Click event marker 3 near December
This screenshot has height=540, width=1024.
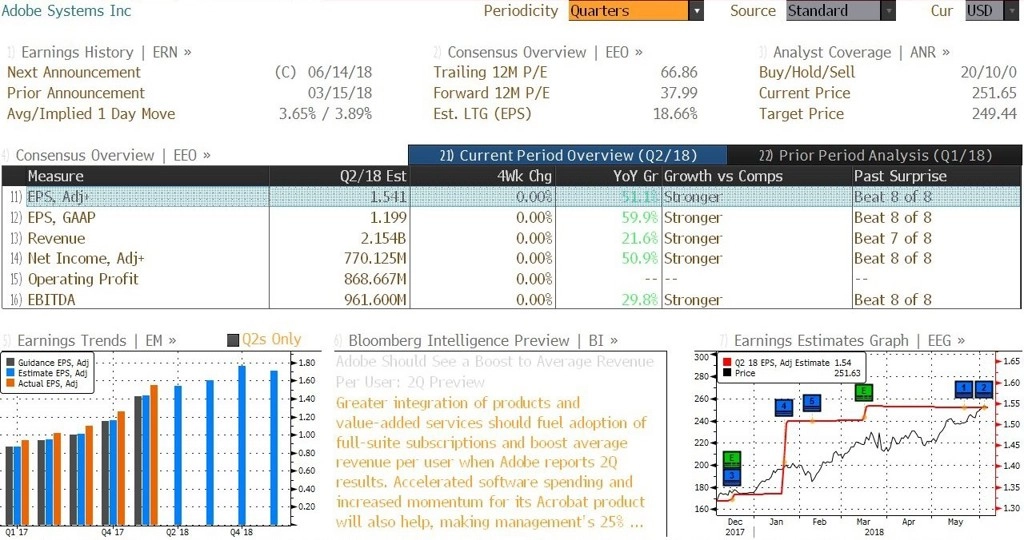pos(732,476)
